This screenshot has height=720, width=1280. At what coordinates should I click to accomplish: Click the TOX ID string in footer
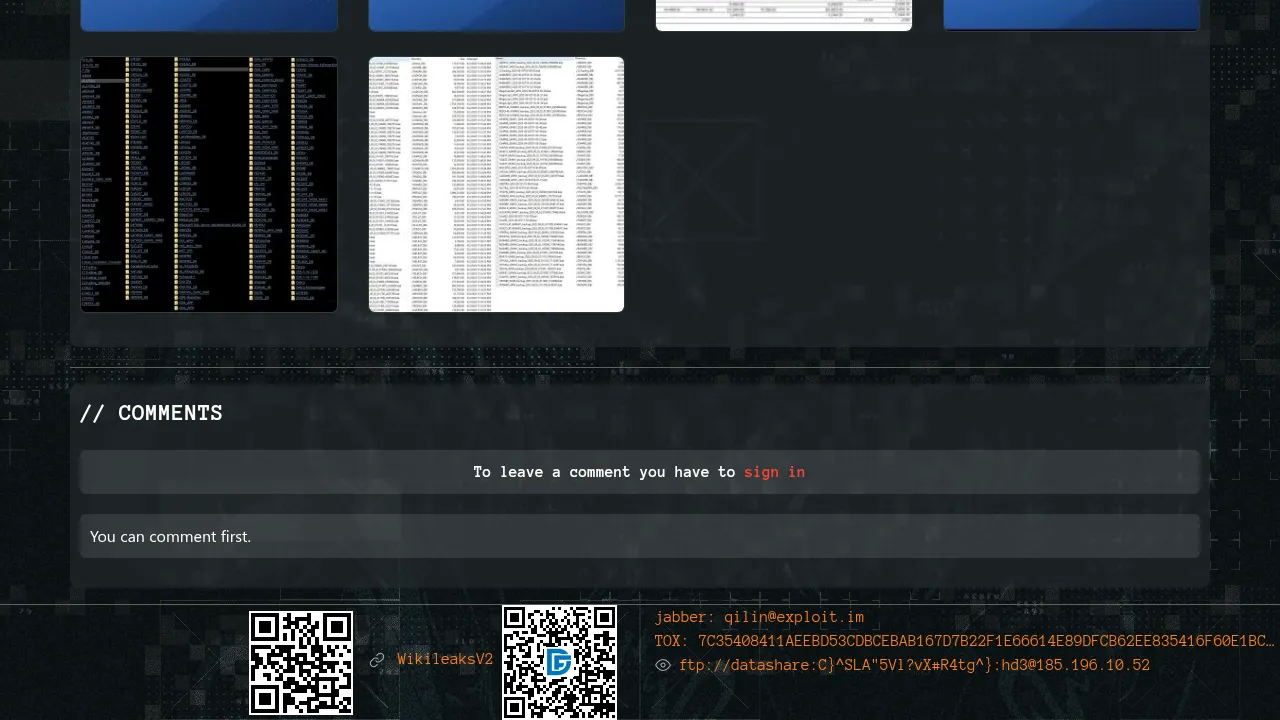(985, 641)
